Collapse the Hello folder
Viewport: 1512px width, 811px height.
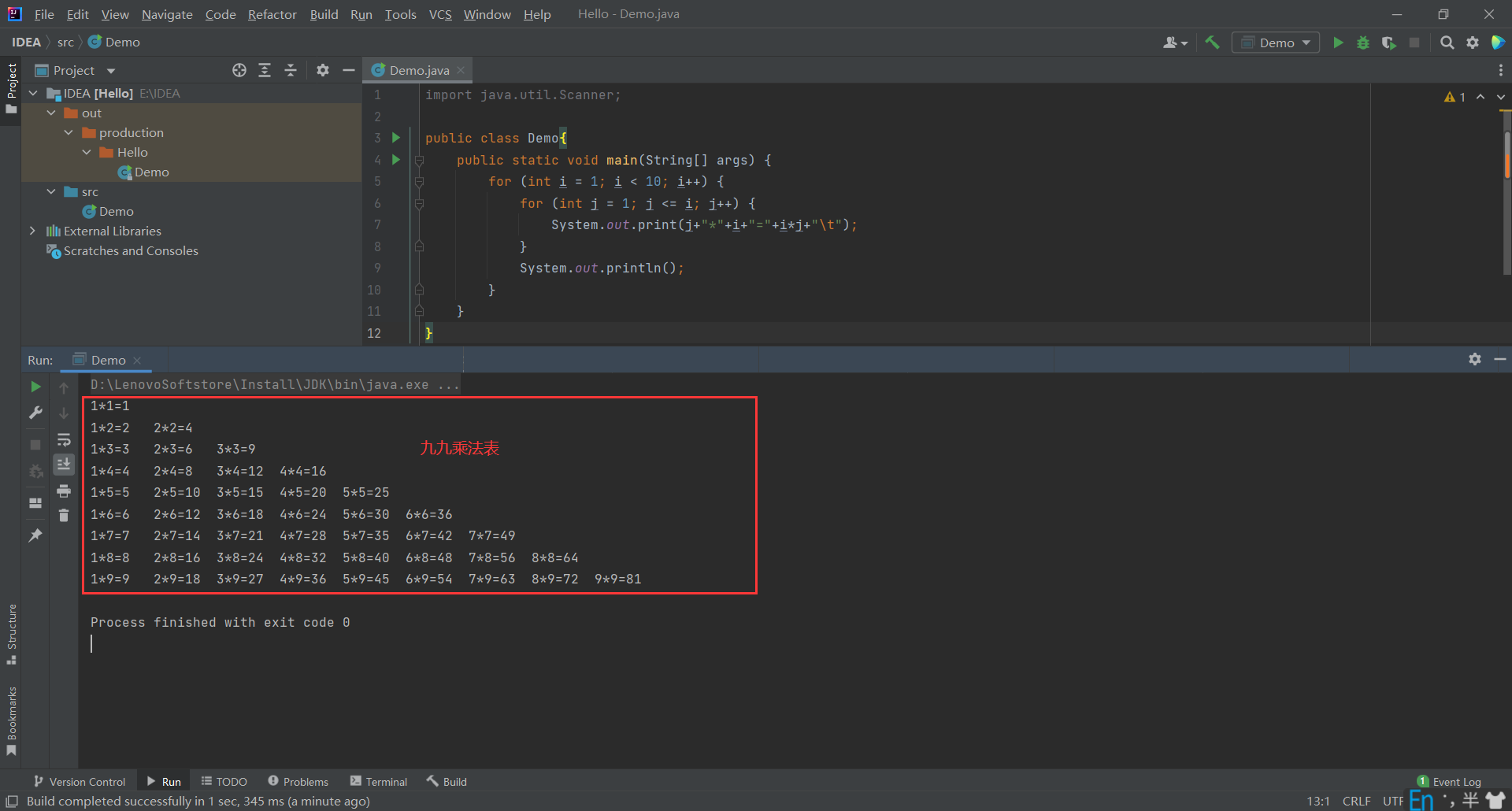(87, 152)
